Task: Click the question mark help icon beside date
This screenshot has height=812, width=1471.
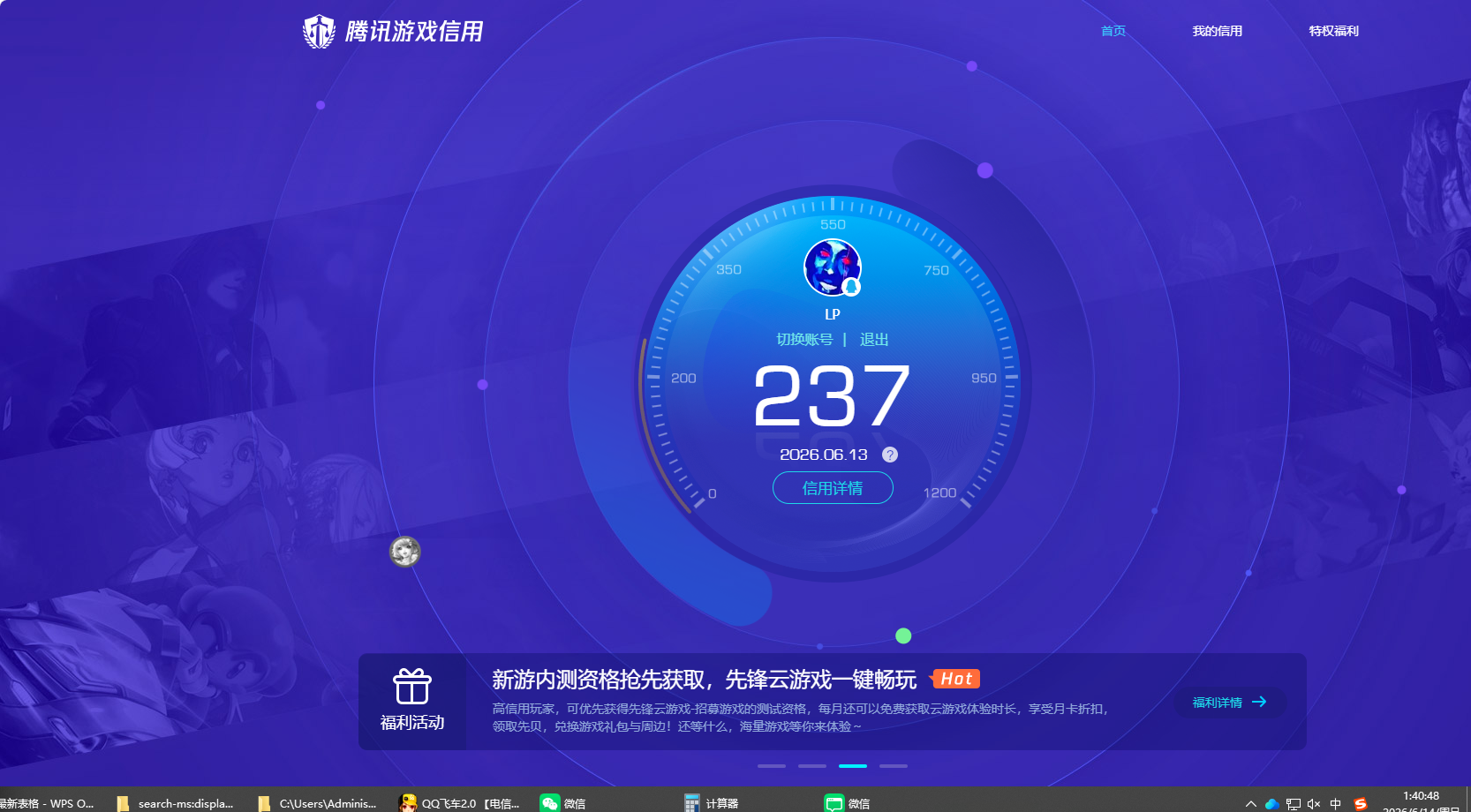Action: [x=890, y=455]
